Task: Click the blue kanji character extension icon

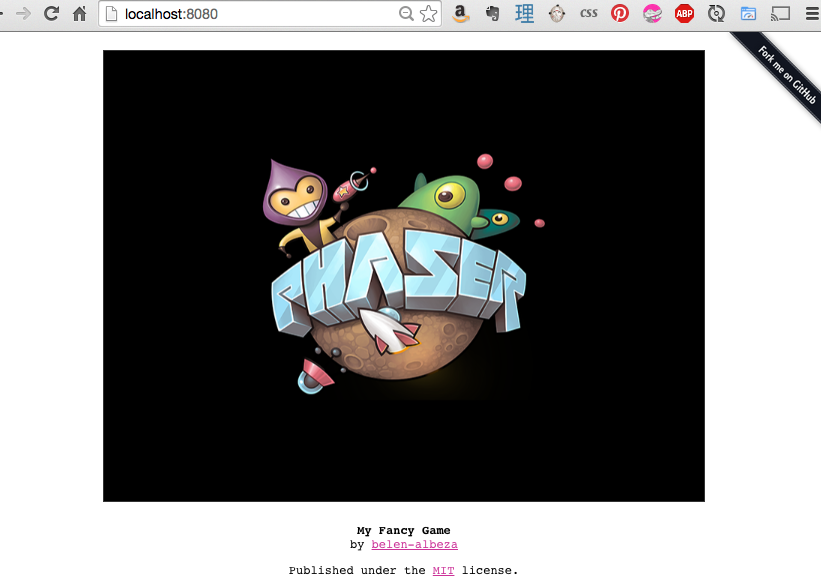Action: pyautogui.click(x=524, y=14)
